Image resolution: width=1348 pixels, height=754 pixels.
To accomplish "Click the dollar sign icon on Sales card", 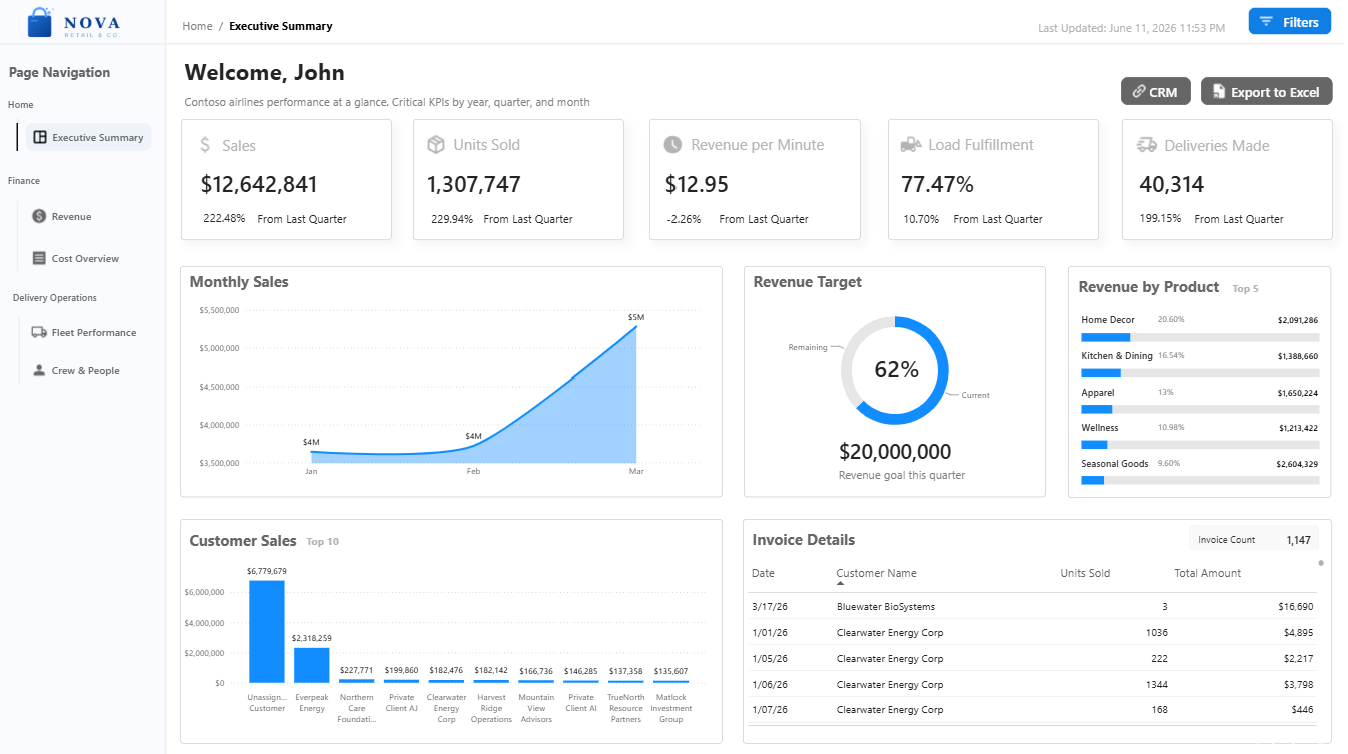I will pyautogui.click(x=205, y=145).
